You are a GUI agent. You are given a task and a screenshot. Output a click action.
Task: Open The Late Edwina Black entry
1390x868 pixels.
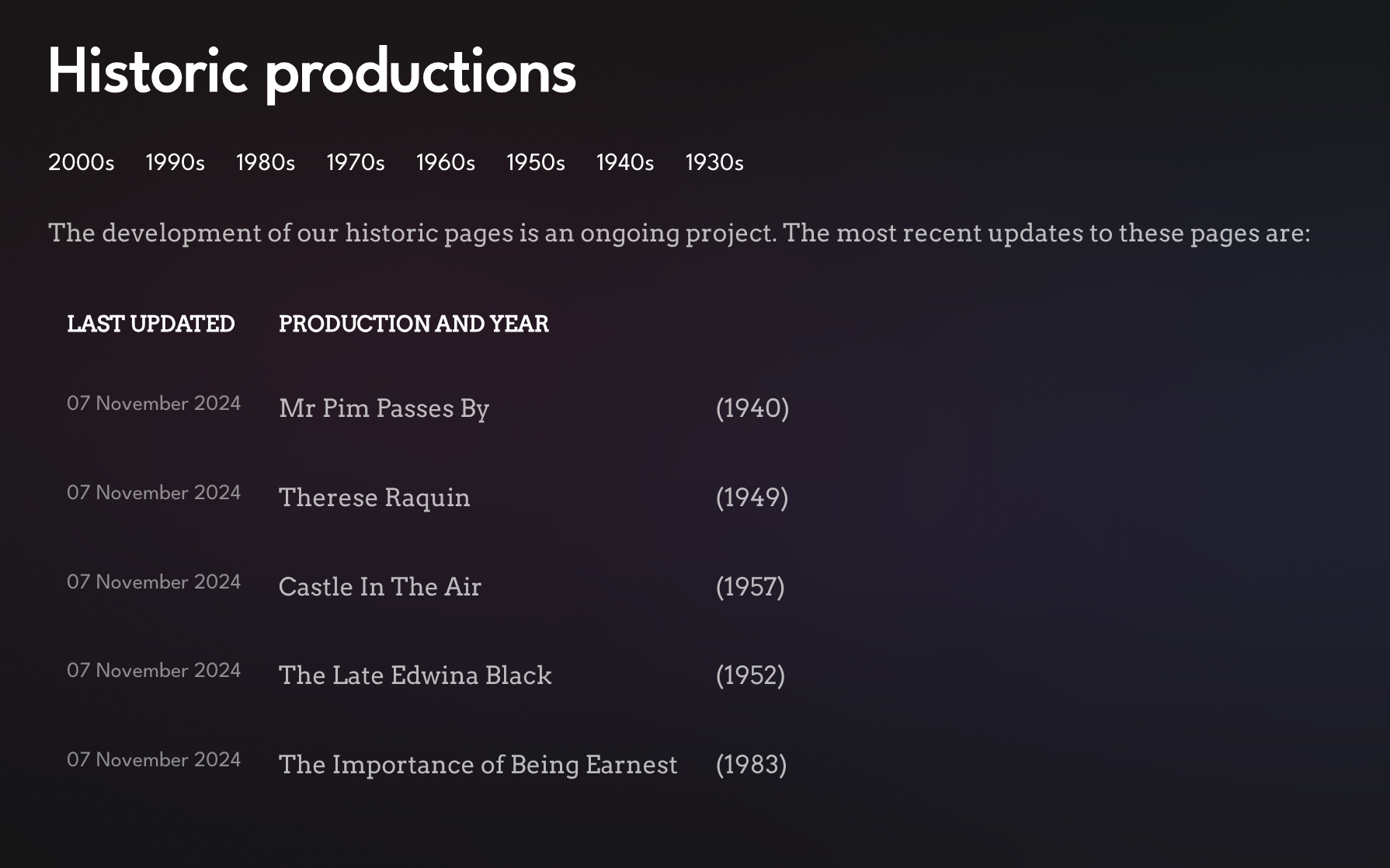[x=415, y=675]
